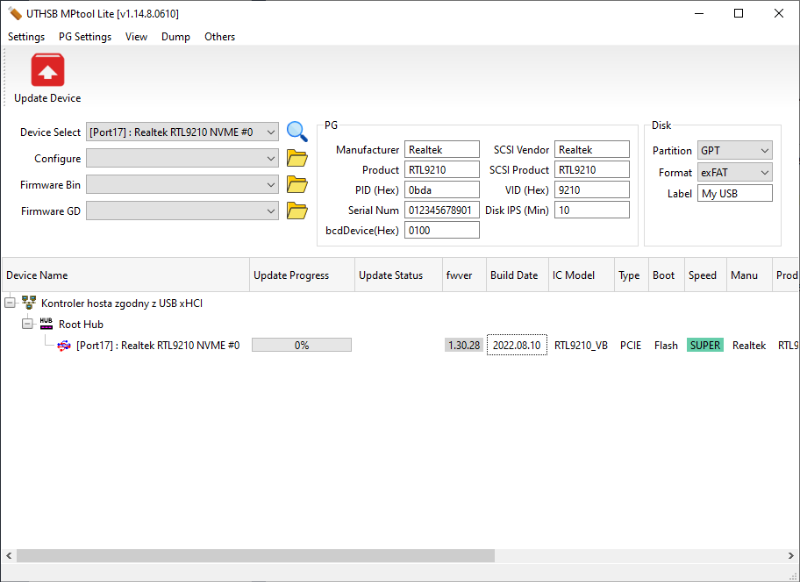Open the Partition GPT dropdown
Viewport: 800px width, 582px height.
(764, 150)
